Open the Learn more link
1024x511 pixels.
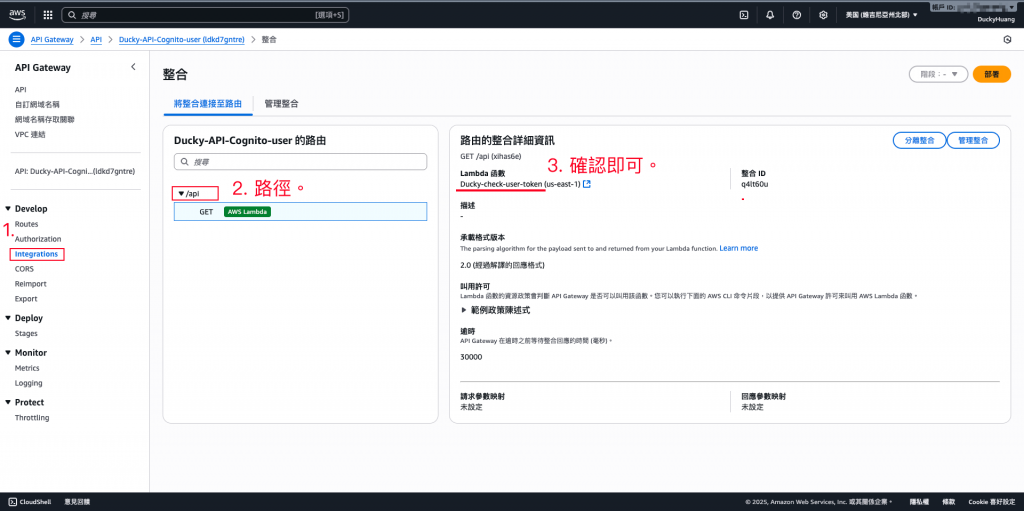coord(739,249)
